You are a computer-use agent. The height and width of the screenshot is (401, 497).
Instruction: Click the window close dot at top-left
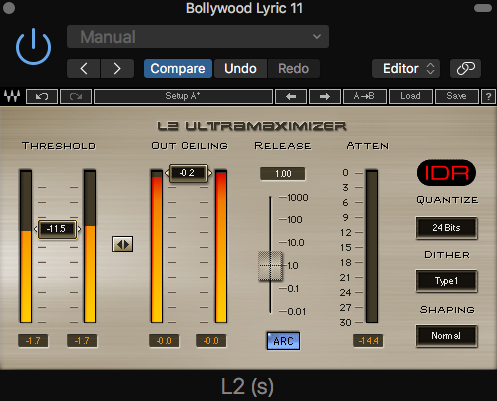pyautogui.click(x=9, y=8)
